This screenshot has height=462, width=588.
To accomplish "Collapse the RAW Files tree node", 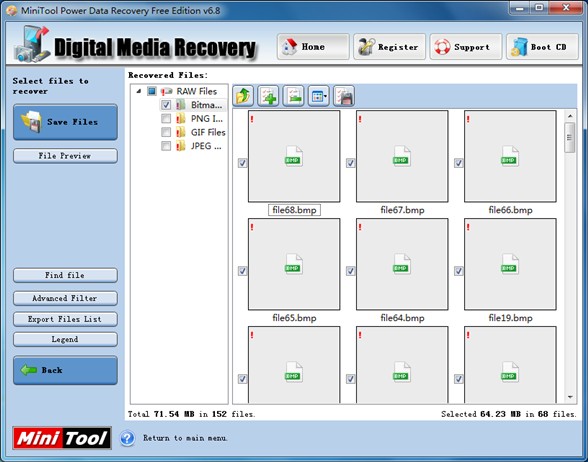I will pyautogui.click(x=139, y=91).
